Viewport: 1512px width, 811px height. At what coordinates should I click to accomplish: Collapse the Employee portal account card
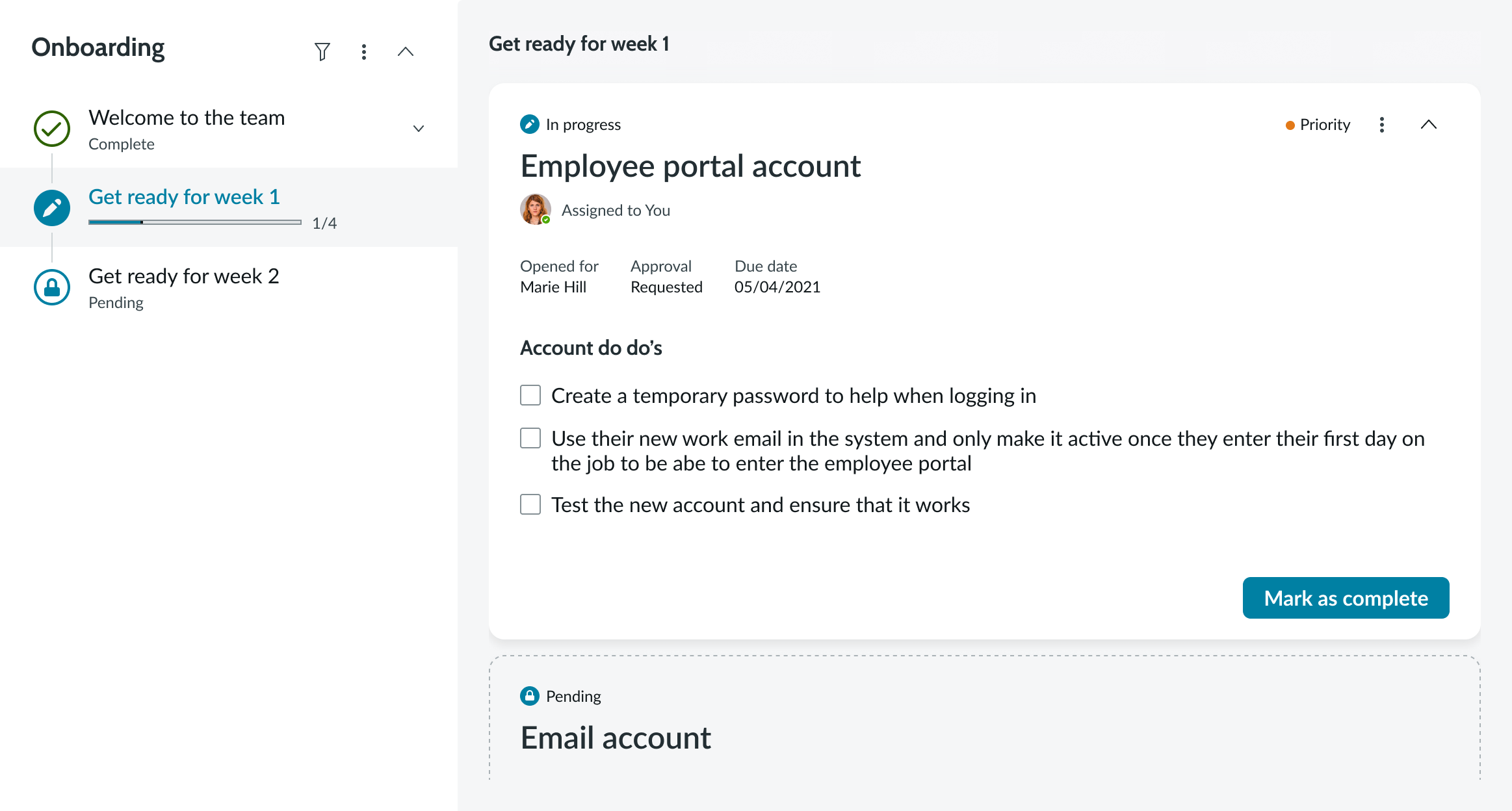[x=1429, y=125]
